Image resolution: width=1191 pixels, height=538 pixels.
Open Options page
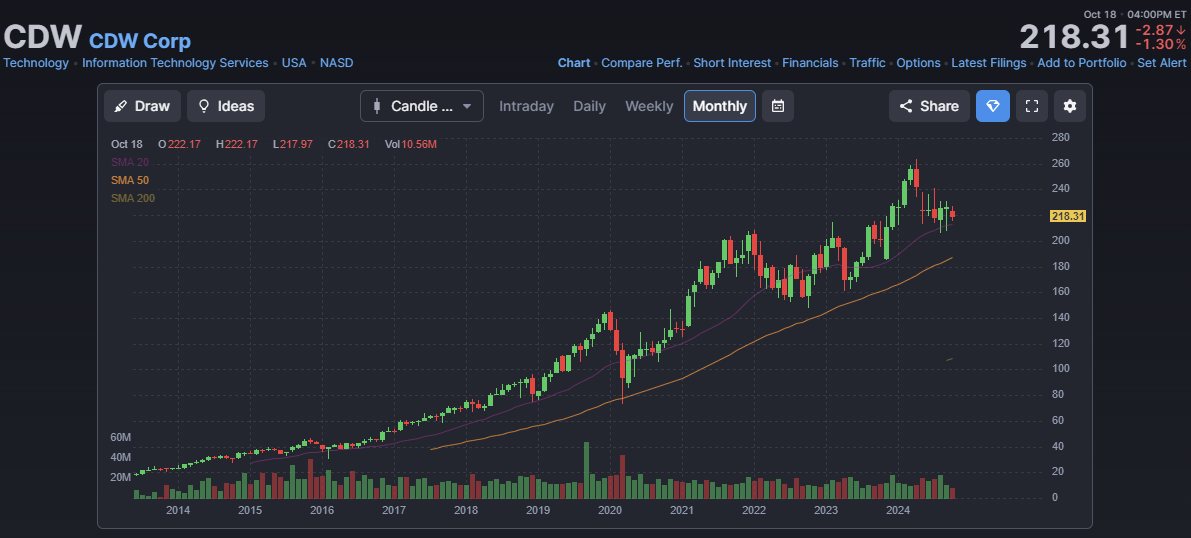point(918,63)
